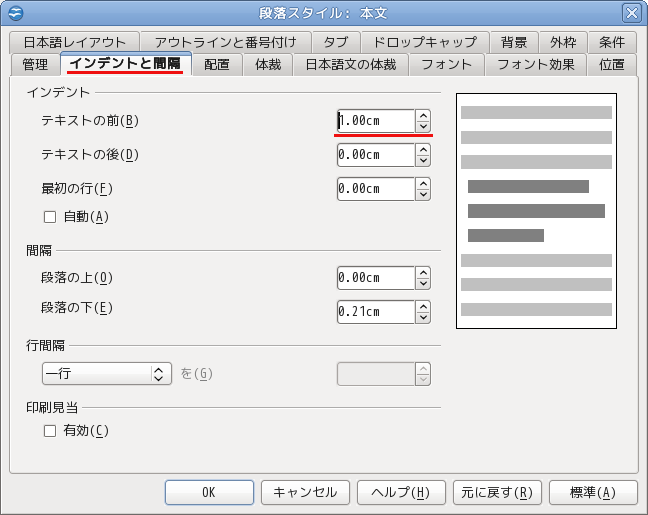Open the 位置 tab
The height and width of the screenshot is (515, 648).
pos(612,64)
